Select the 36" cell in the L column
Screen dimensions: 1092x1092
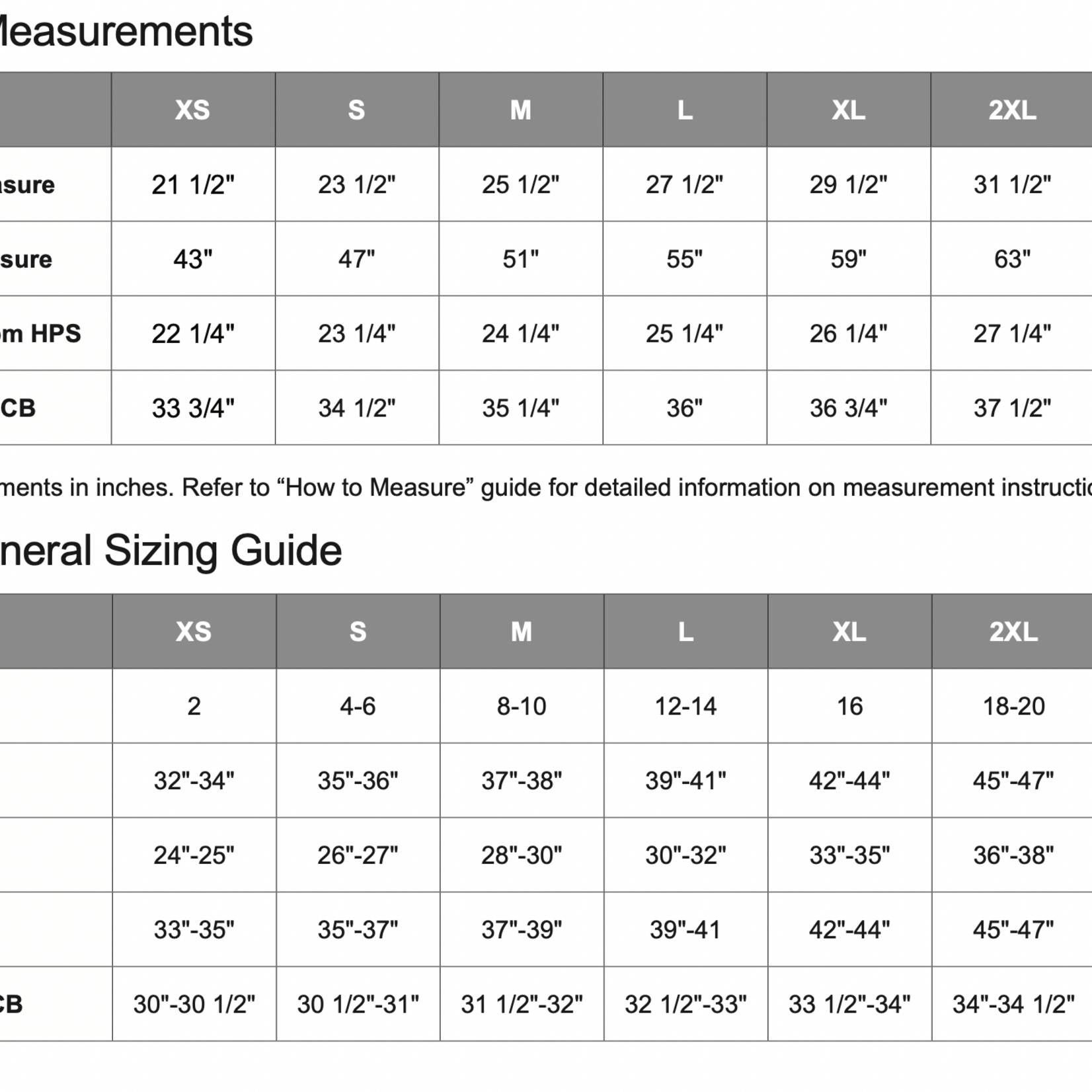pos(684,409)
